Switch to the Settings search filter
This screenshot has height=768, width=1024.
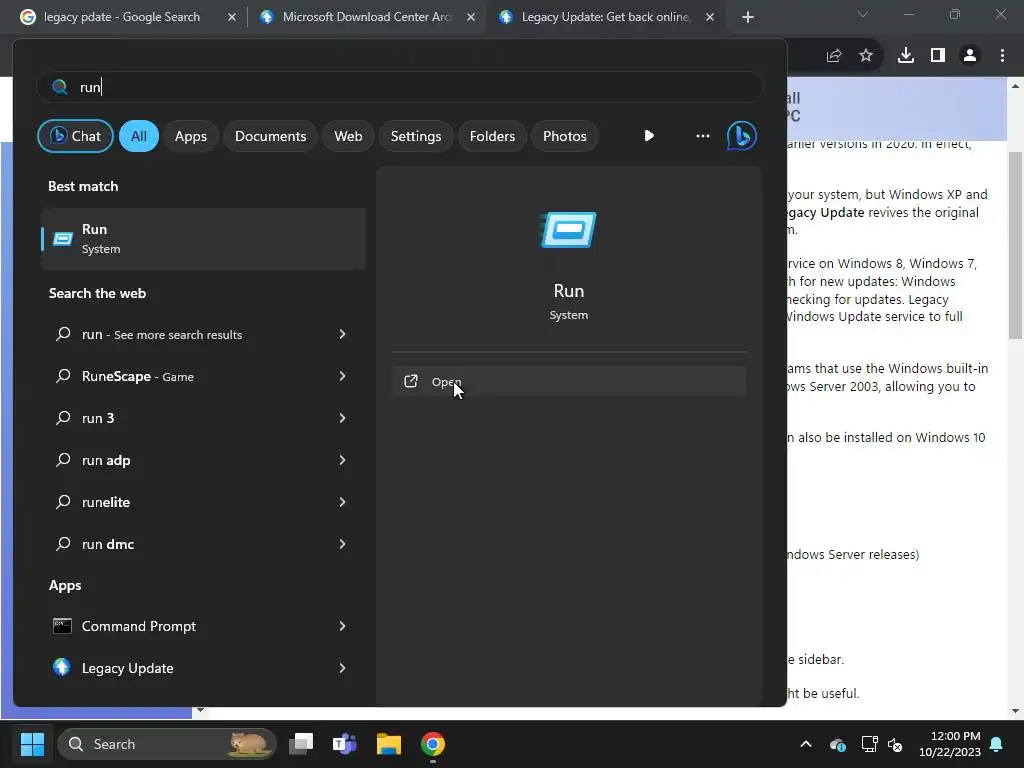point(416,136)
